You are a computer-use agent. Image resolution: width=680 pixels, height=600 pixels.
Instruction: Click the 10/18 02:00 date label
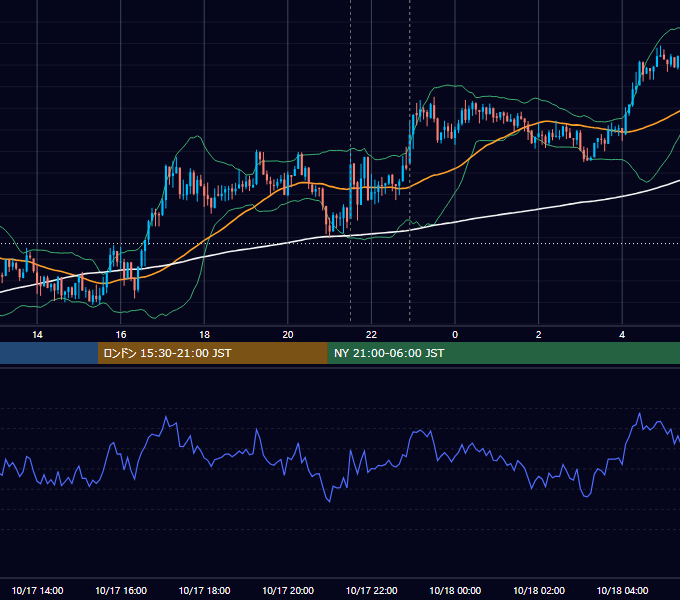539,590
